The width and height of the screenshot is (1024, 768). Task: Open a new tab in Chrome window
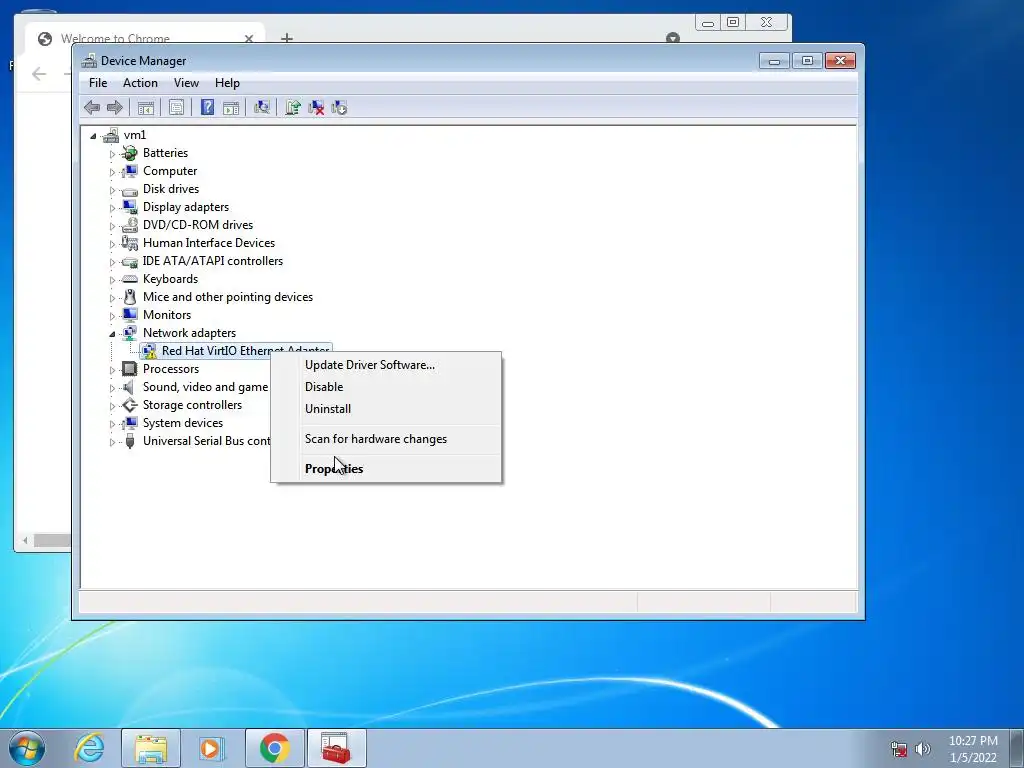pos(287,39)
